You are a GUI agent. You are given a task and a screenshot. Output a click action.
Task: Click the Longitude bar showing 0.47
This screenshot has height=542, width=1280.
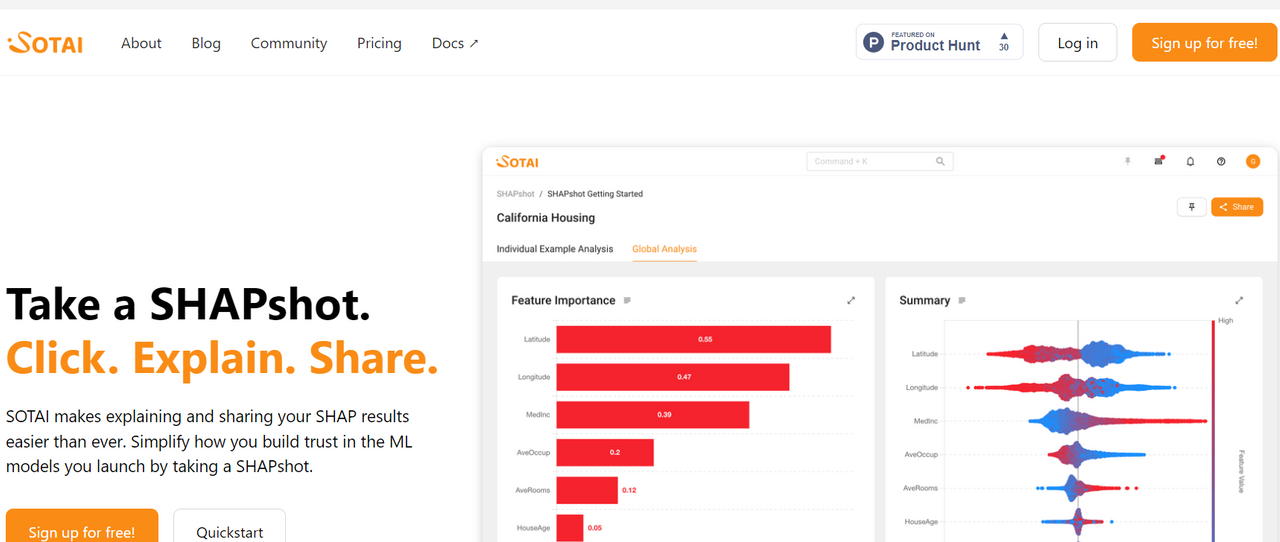673,377
